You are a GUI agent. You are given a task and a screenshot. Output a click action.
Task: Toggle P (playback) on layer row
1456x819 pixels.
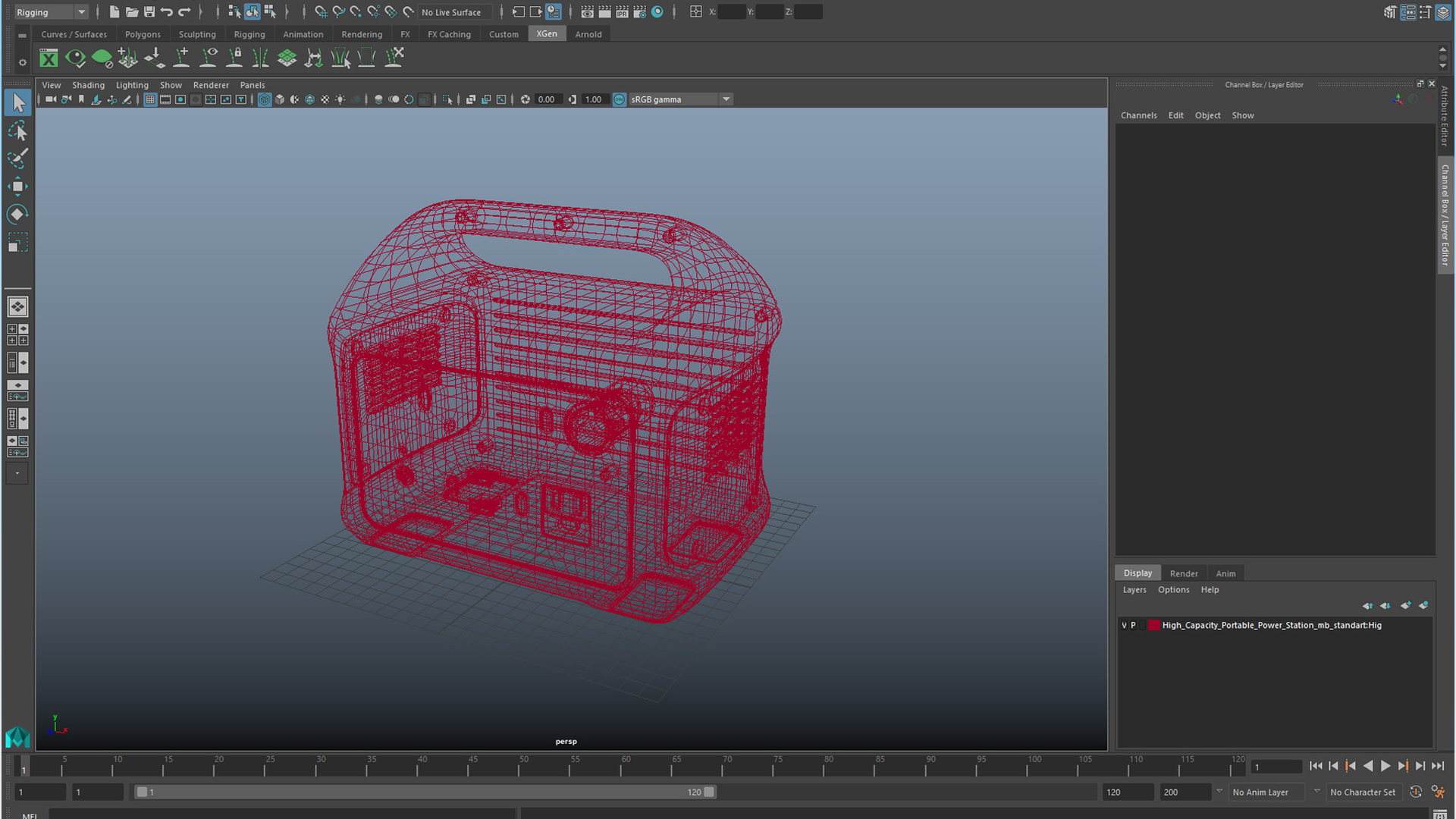coord(1132,624)
